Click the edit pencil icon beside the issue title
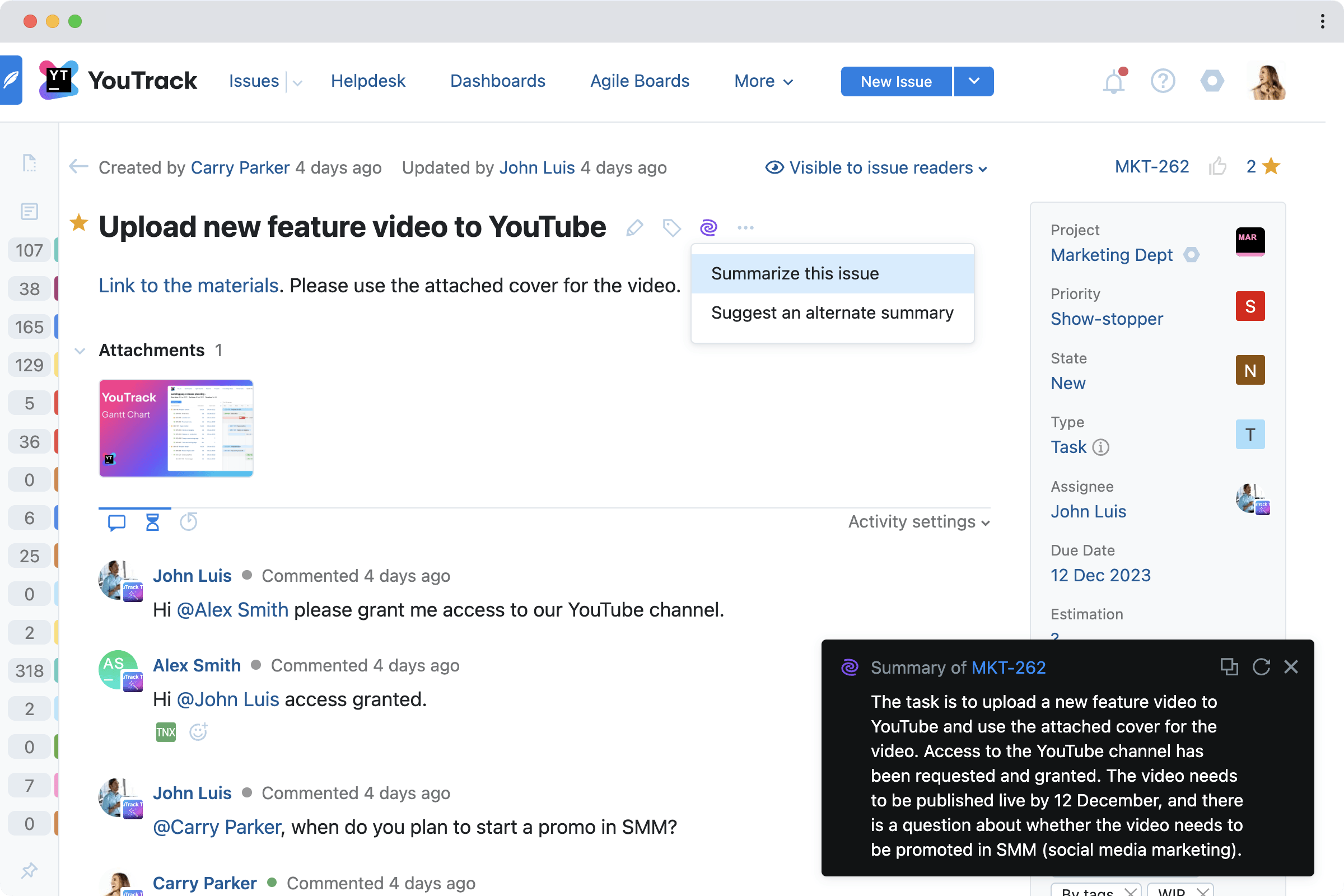The height and width of the screenshot is (896, 1344). point(634,227)
